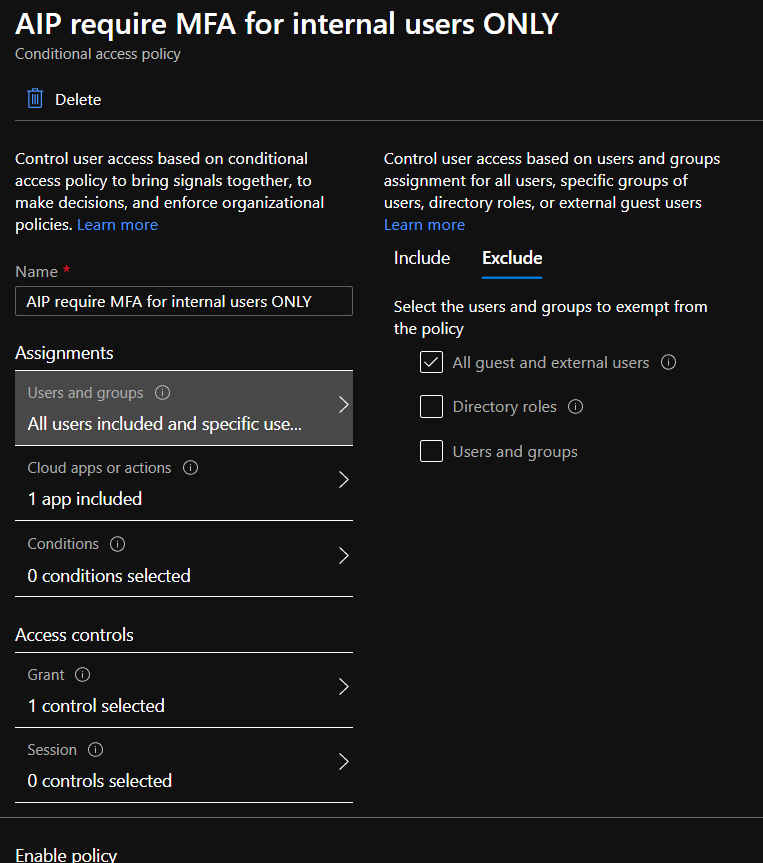Expand the Conditions section chevron

pyautogui.click(x=344, y=556)
